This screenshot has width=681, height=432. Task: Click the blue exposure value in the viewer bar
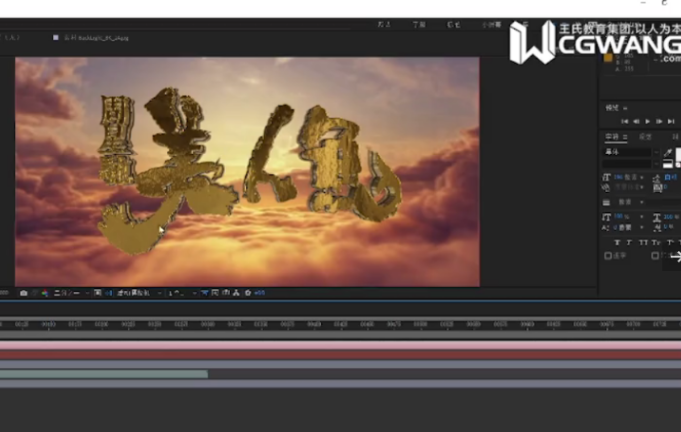click(x=260, y=293)
